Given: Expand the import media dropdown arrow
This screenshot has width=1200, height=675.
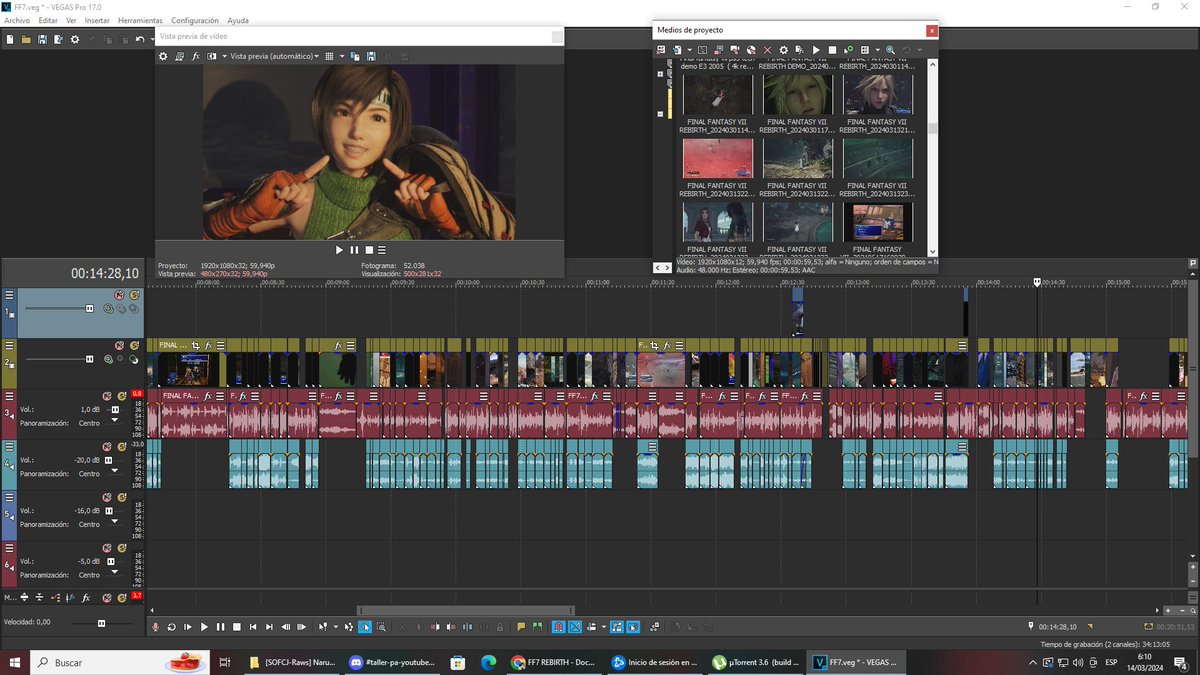Looking at the screenshot, I should point(690,50).
